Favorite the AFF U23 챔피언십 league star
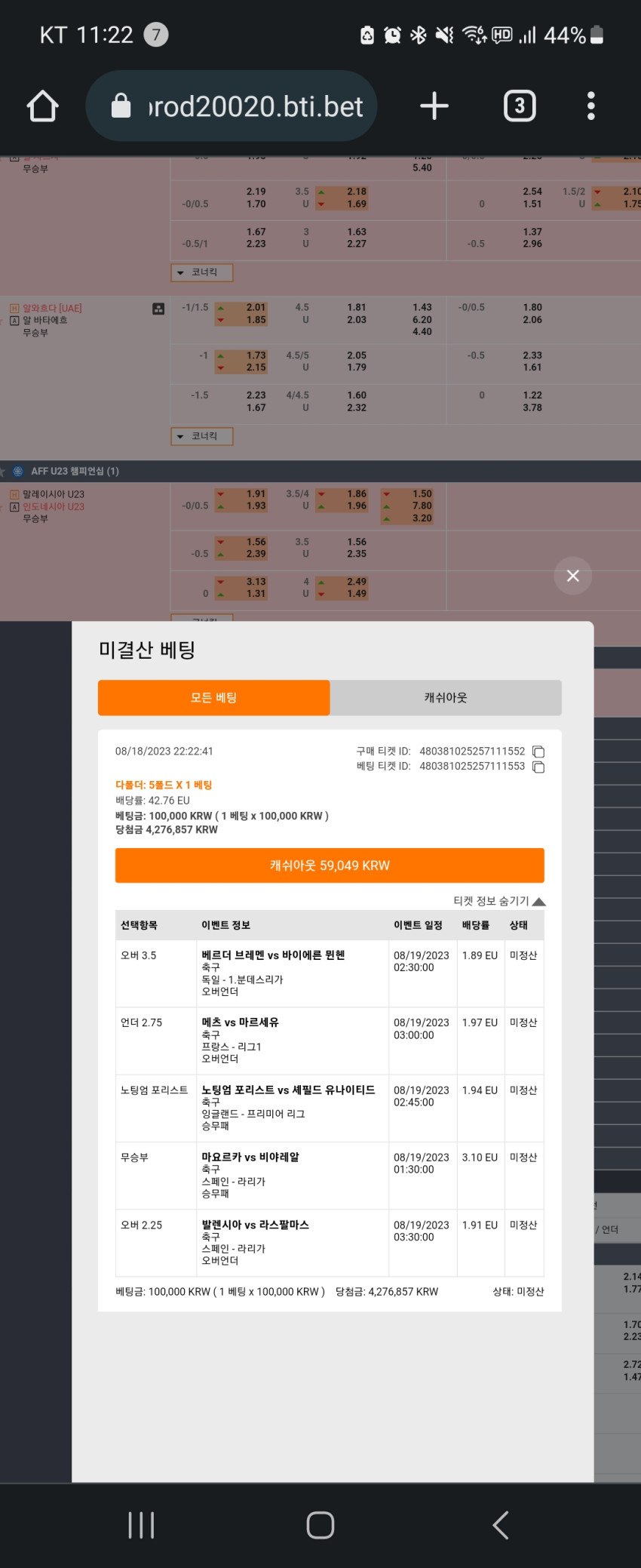The image size is (641, 1568). [x=2, y=472]
